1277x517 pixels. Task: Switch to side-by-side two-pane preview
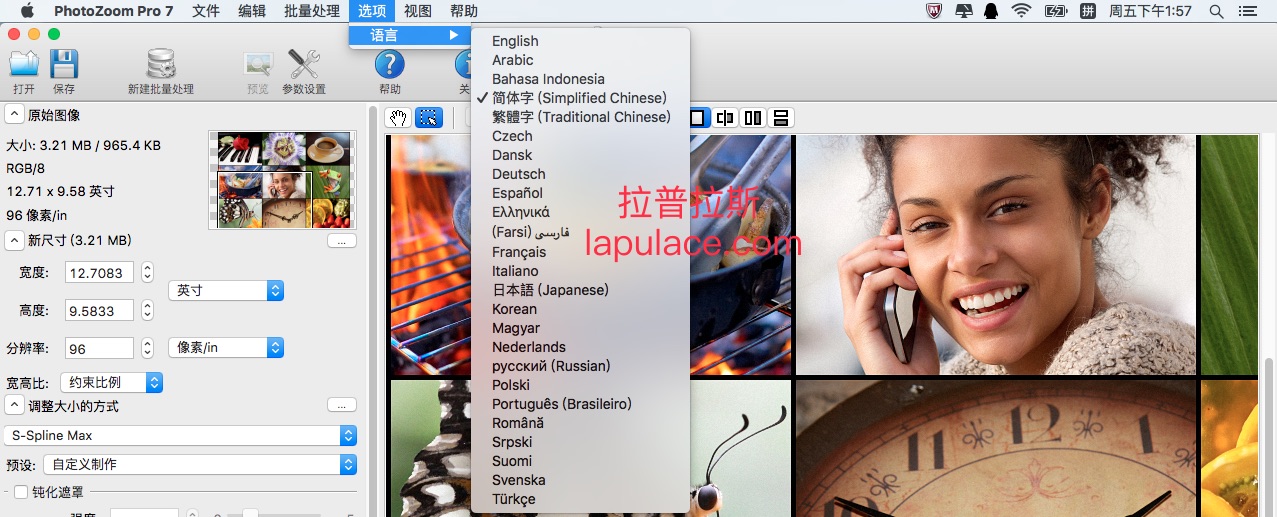[753, 118]
